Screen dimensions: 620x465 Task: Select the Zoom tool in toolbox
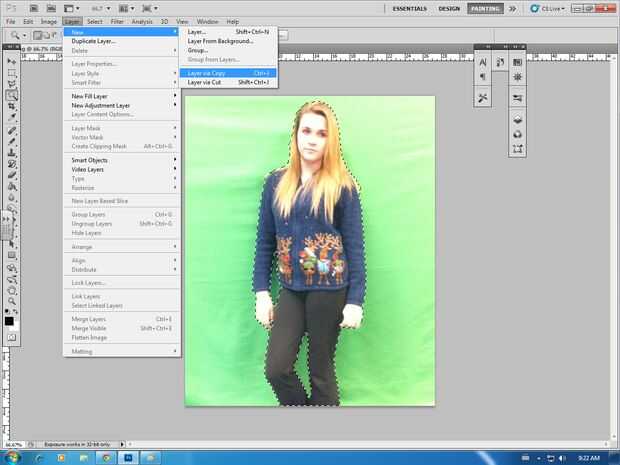(11, 301)
